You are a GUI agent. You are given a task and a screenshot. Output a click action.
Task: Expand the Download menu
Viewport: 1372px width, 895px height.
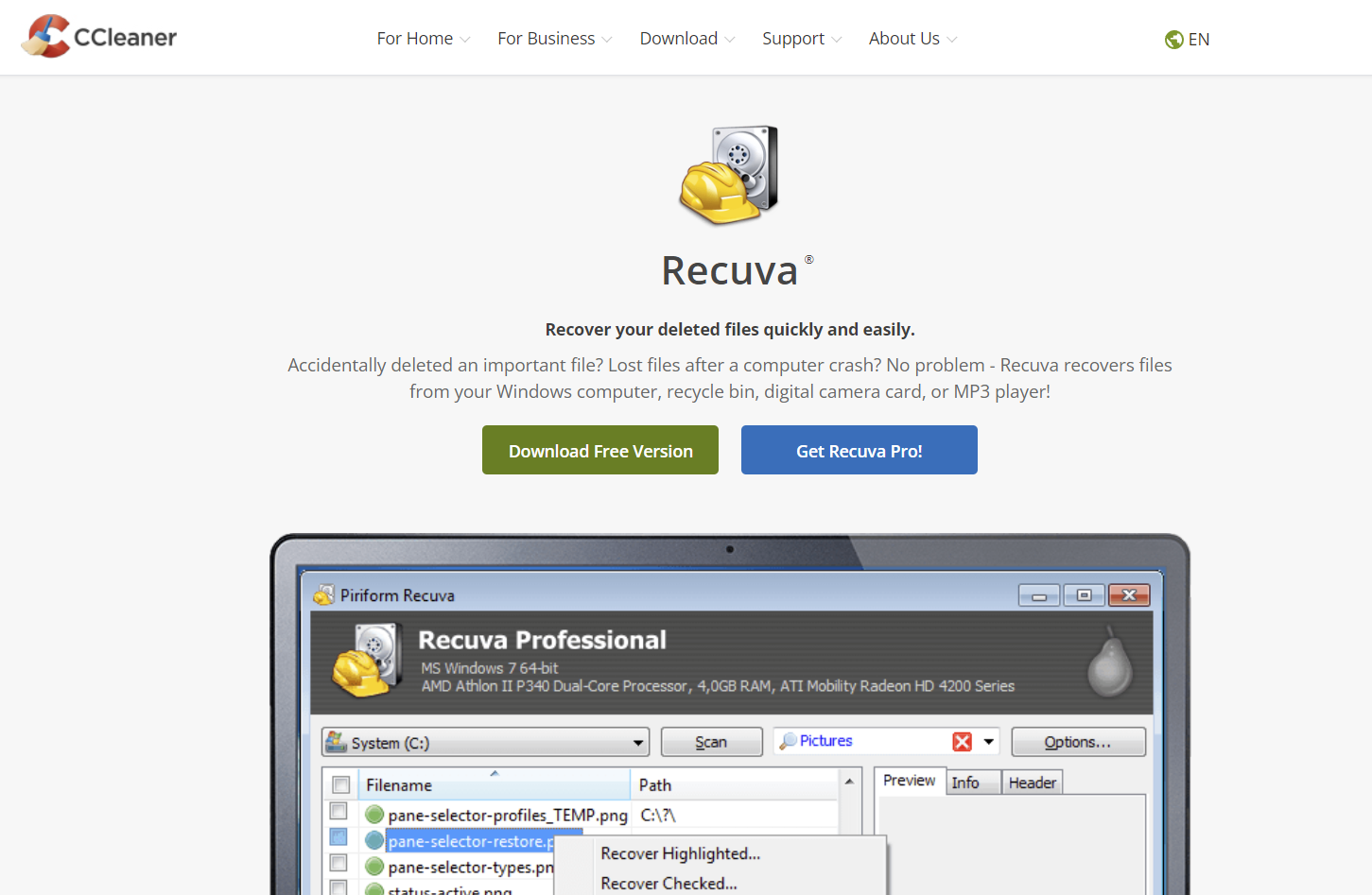tap(687, 39)
